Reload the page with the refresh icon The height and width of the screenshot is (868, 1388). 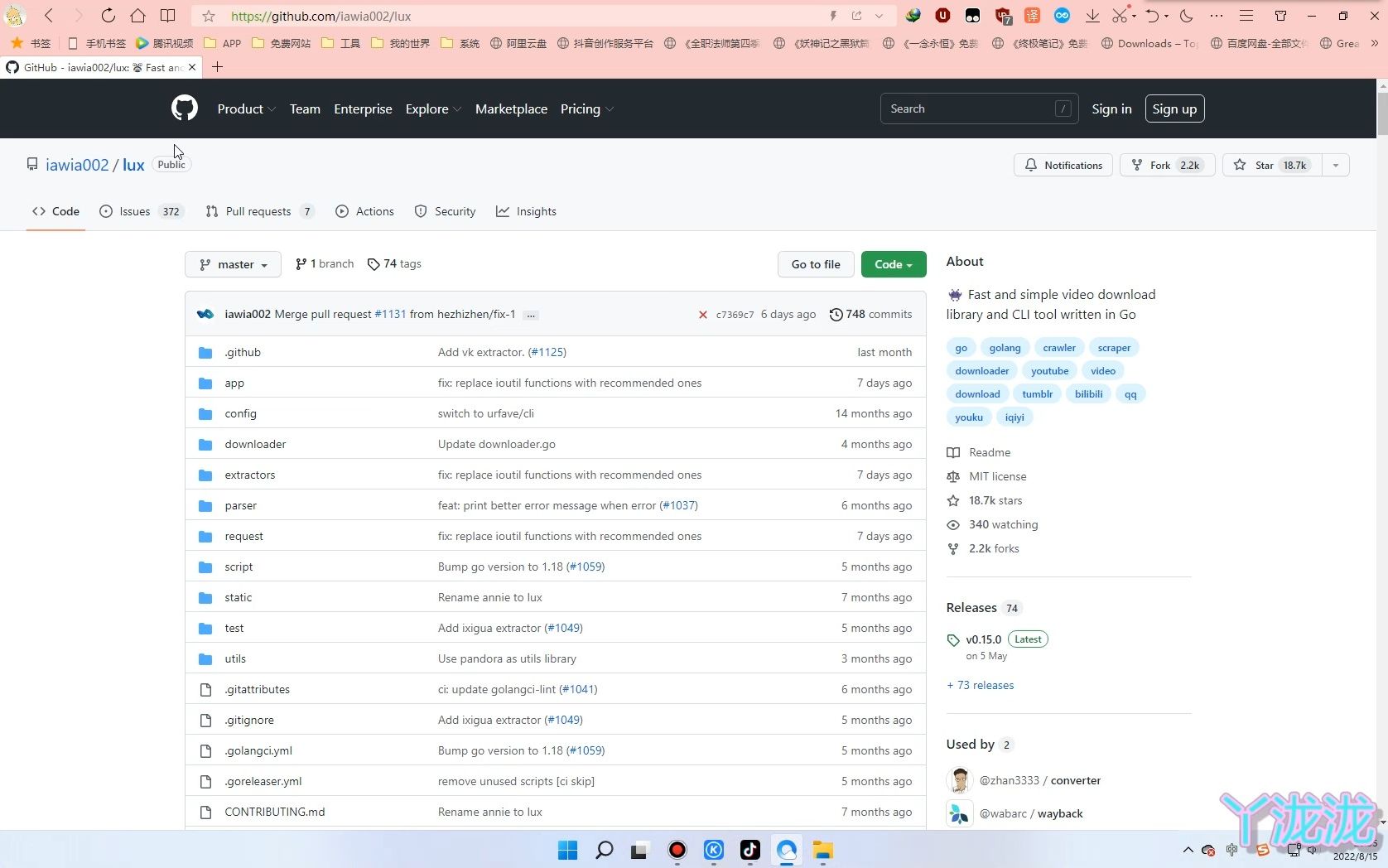(x=108, y=16)
